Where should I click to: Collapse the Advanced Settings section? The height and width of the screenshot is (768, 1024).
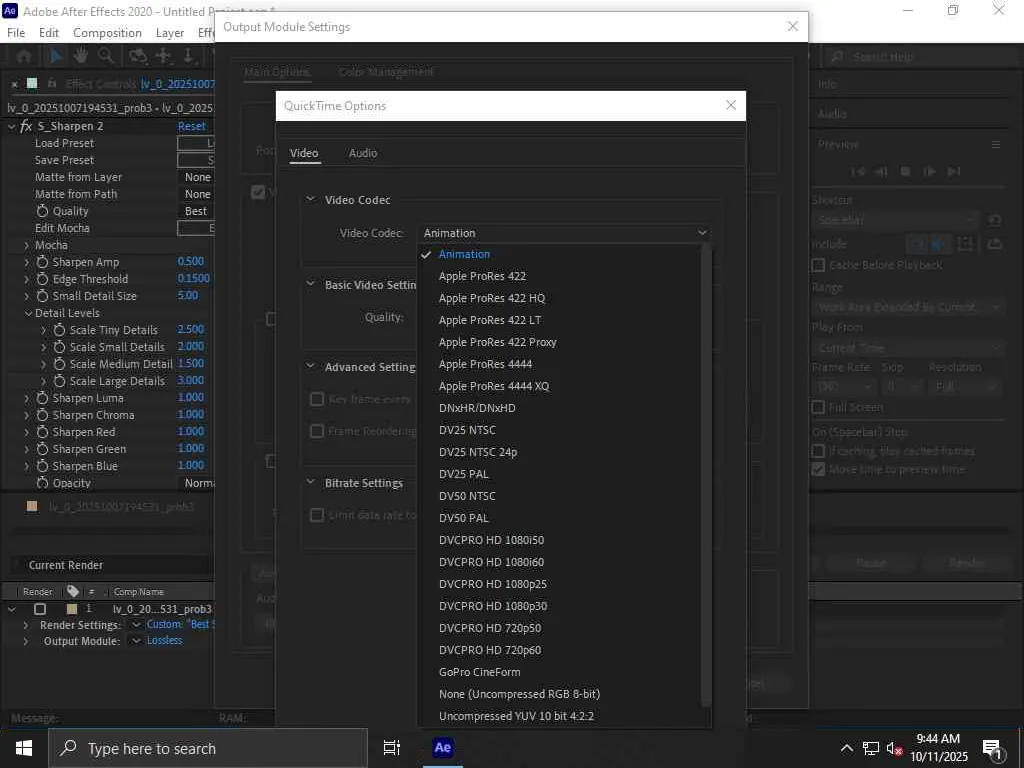[x=311, y=366]
